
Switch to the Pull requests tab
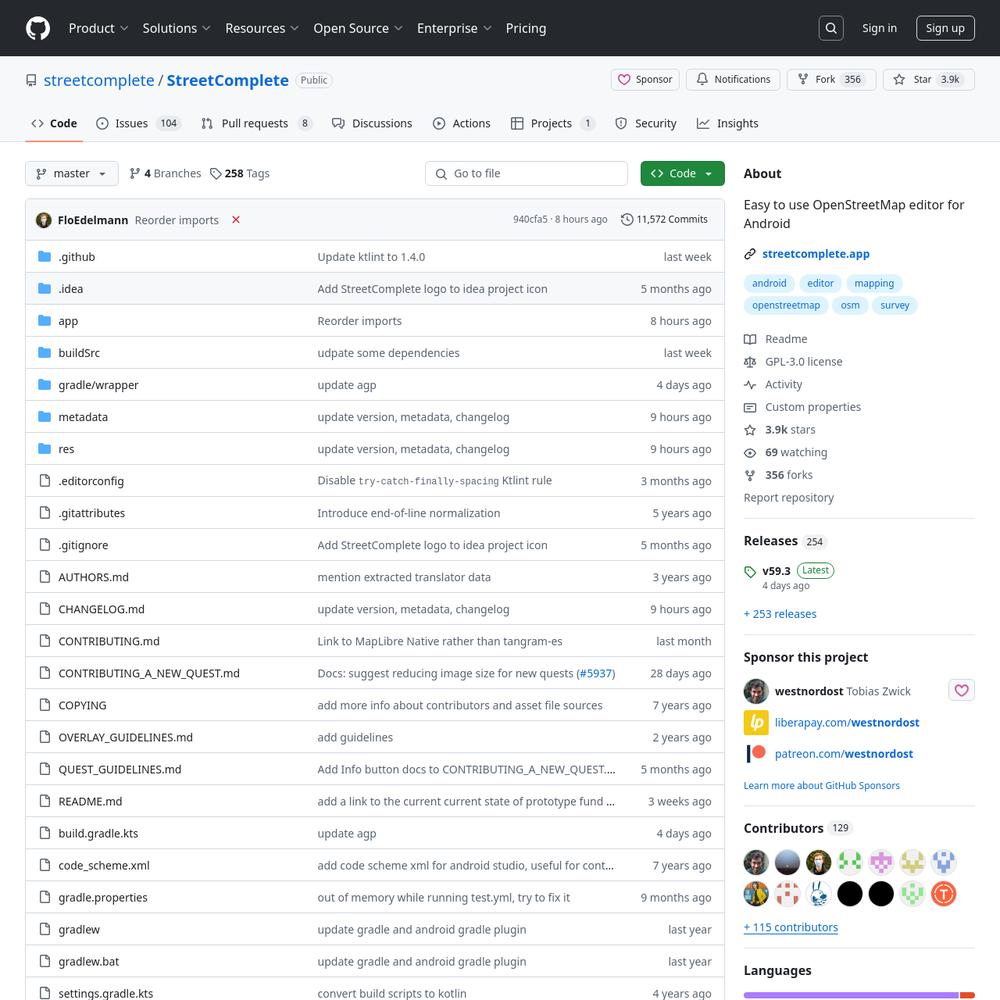256,123
